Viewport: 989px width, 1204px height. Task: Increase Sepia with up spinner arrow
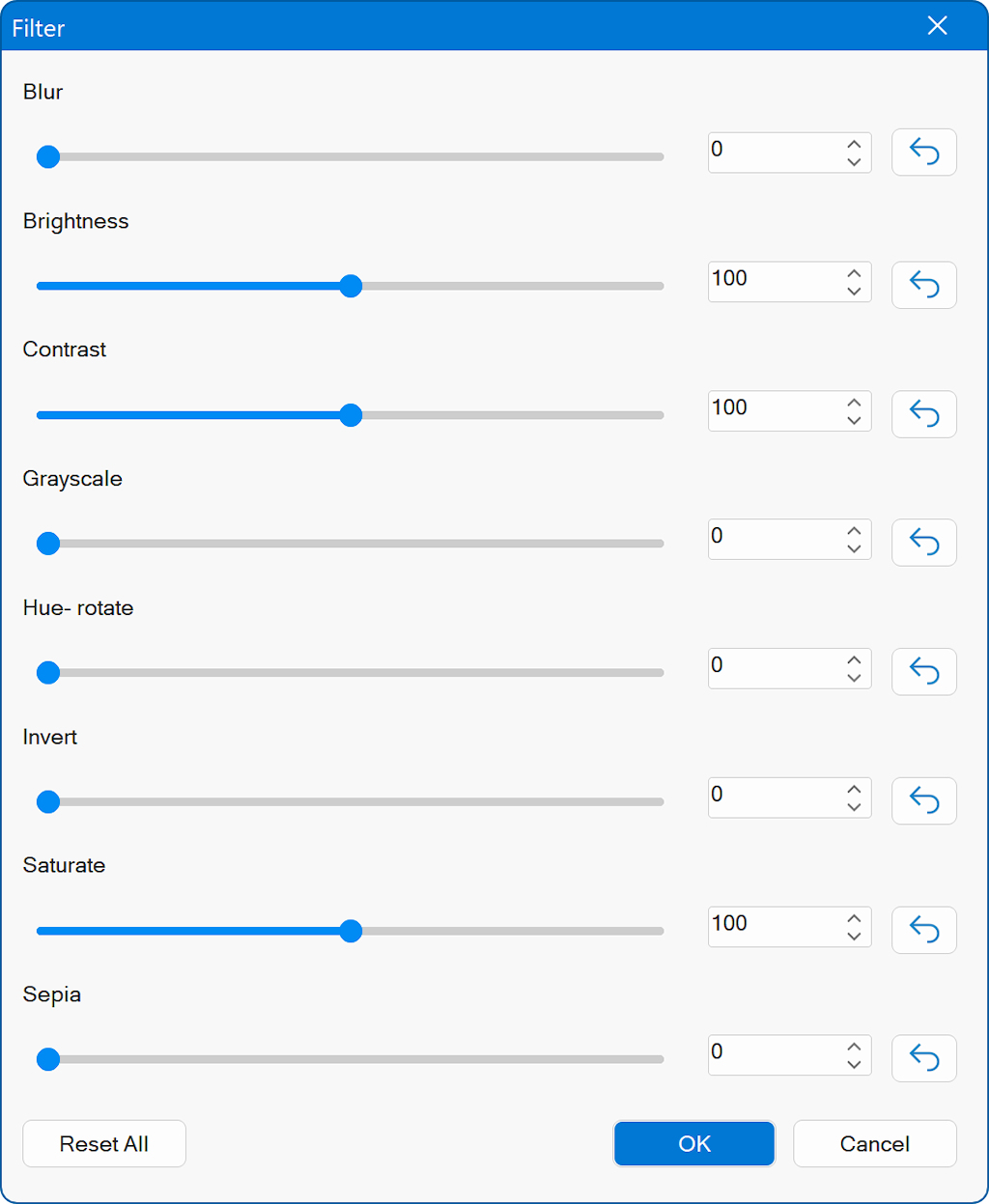click(854, 1047)
